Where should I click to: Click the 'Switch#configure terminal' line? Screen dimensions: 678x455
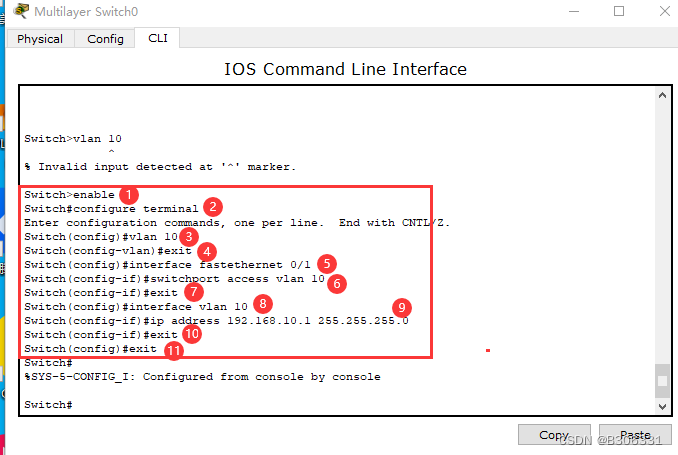(x=111, y=209)
